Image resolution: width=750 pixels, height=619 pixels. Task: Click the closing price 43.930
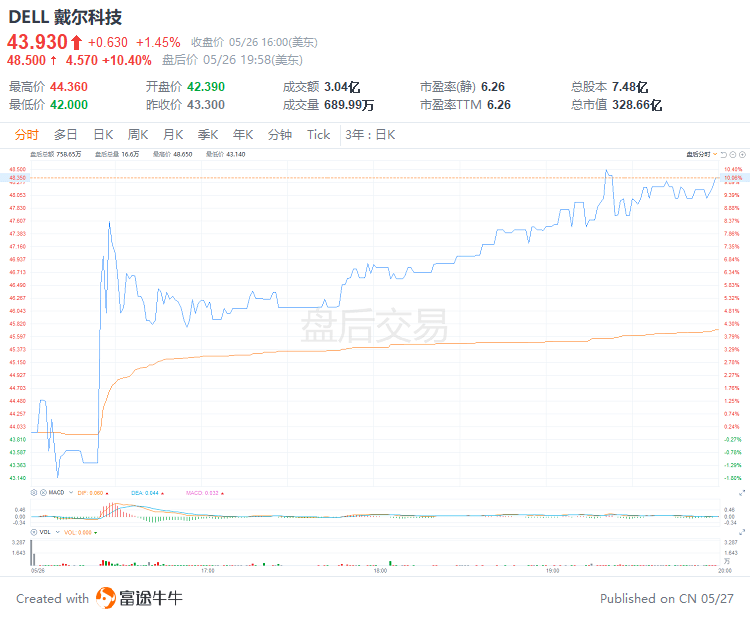[x=37, y=42]
